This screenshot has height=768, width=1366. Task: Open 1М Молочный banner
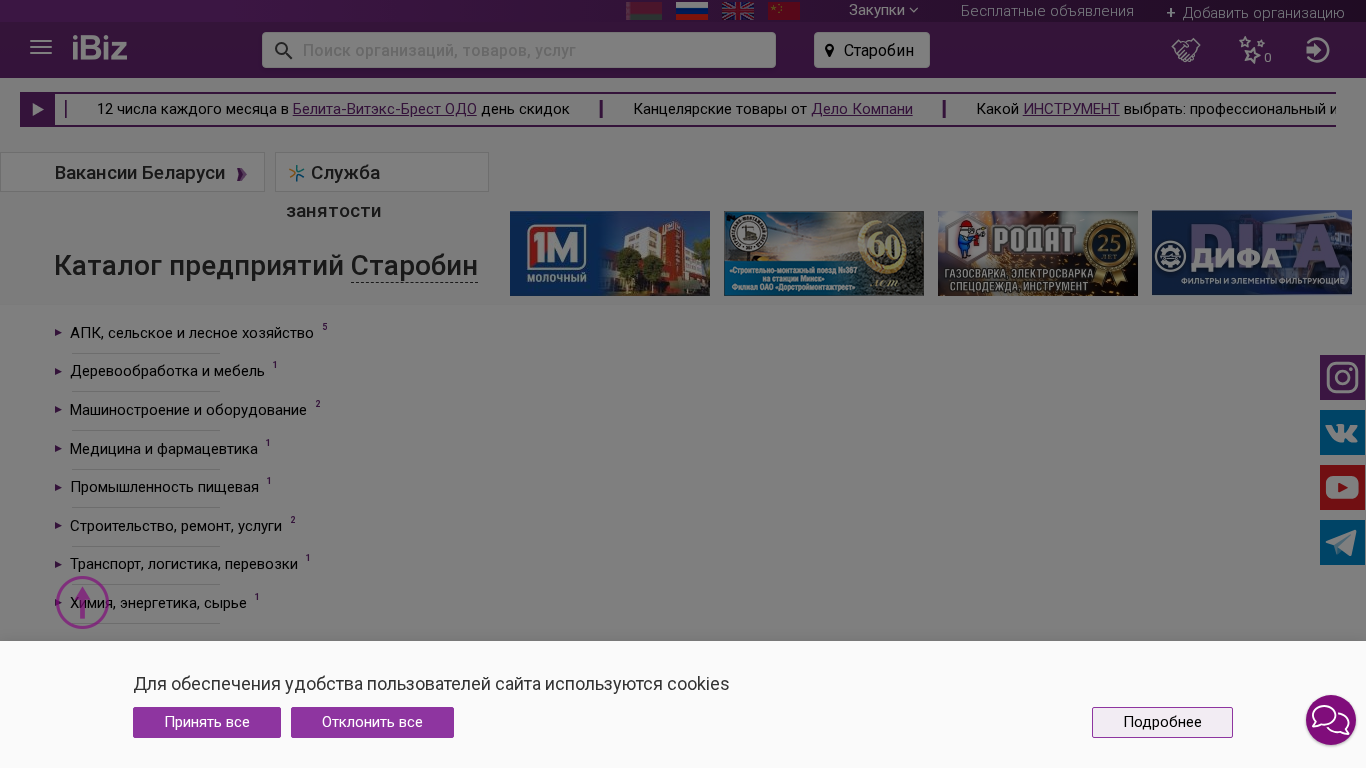coord(610,253)
